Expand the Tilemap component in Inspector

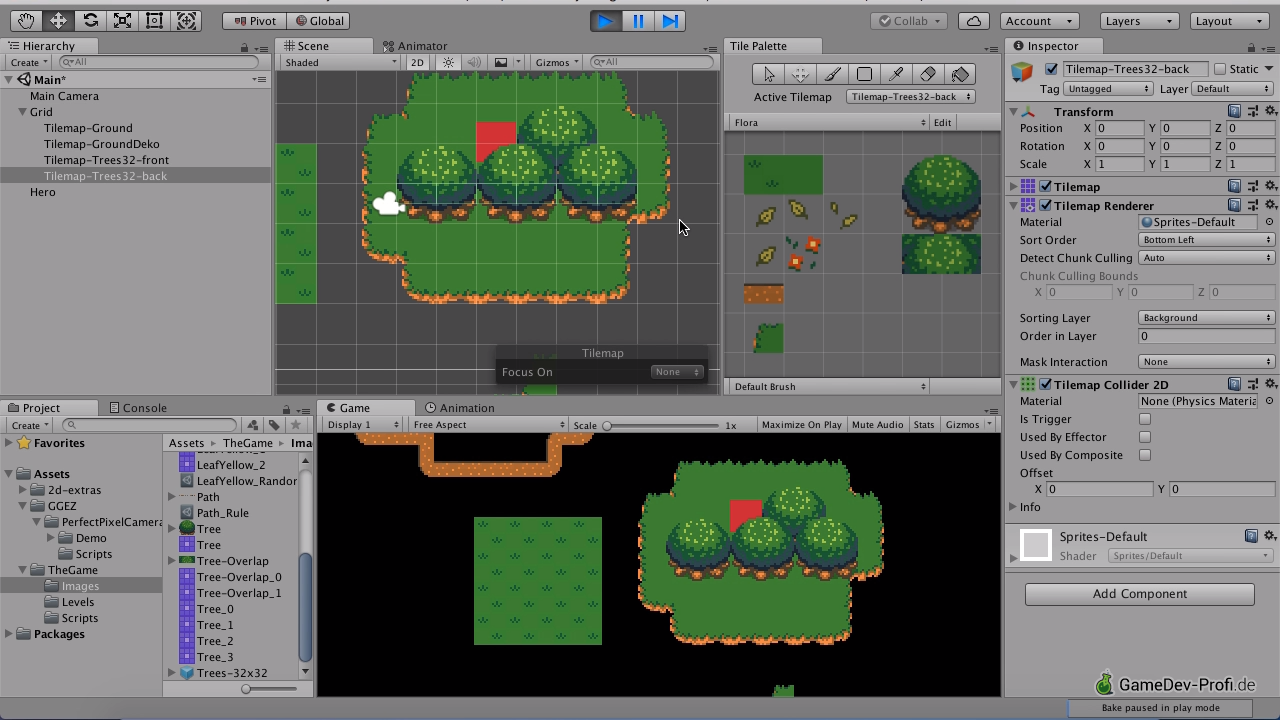click(x=1013, y=187)
